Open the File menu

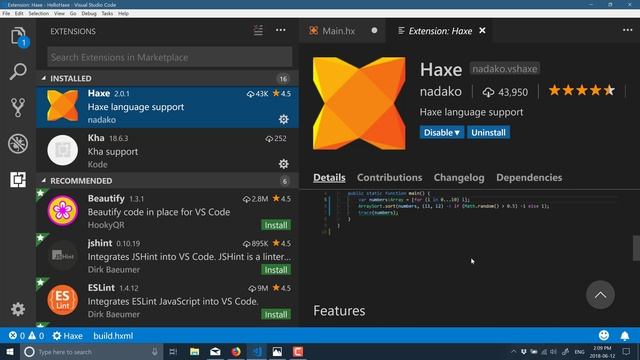click(6, 13)
